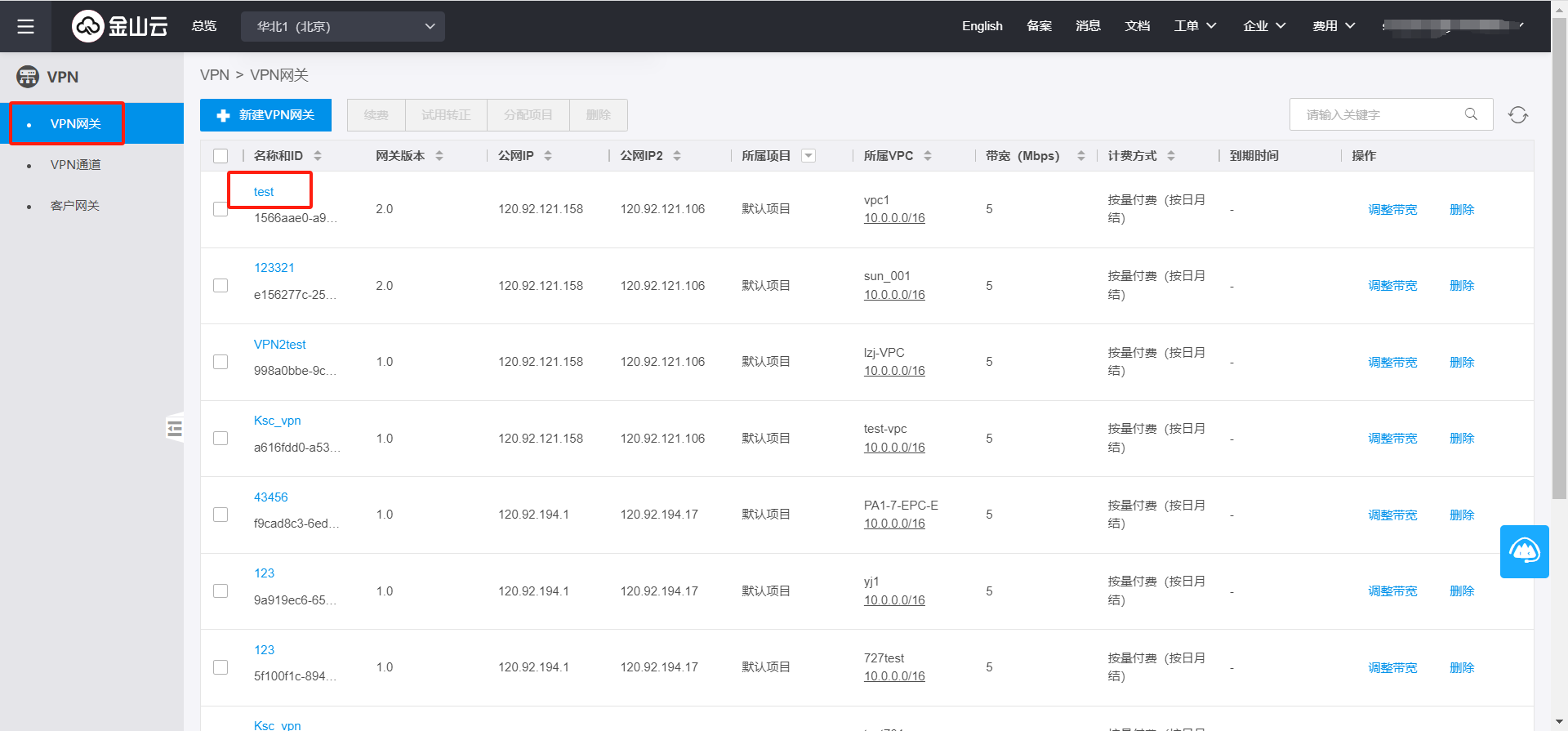Open the floating customer support chat icon

click(1524, 551)
